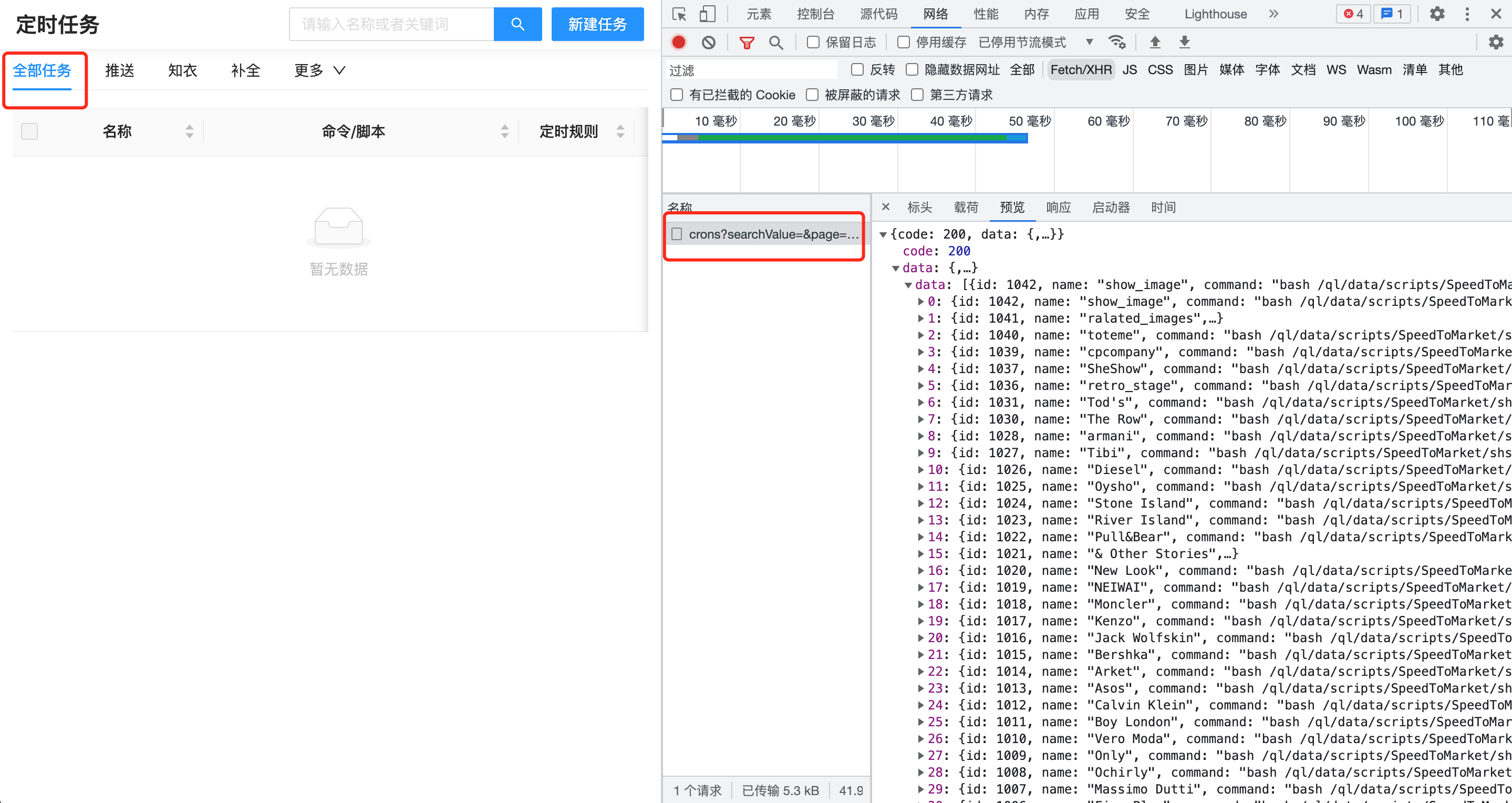The image size is (1512, 803).
Task: Select all rows via table header checkbox
Action: [29, 131]
